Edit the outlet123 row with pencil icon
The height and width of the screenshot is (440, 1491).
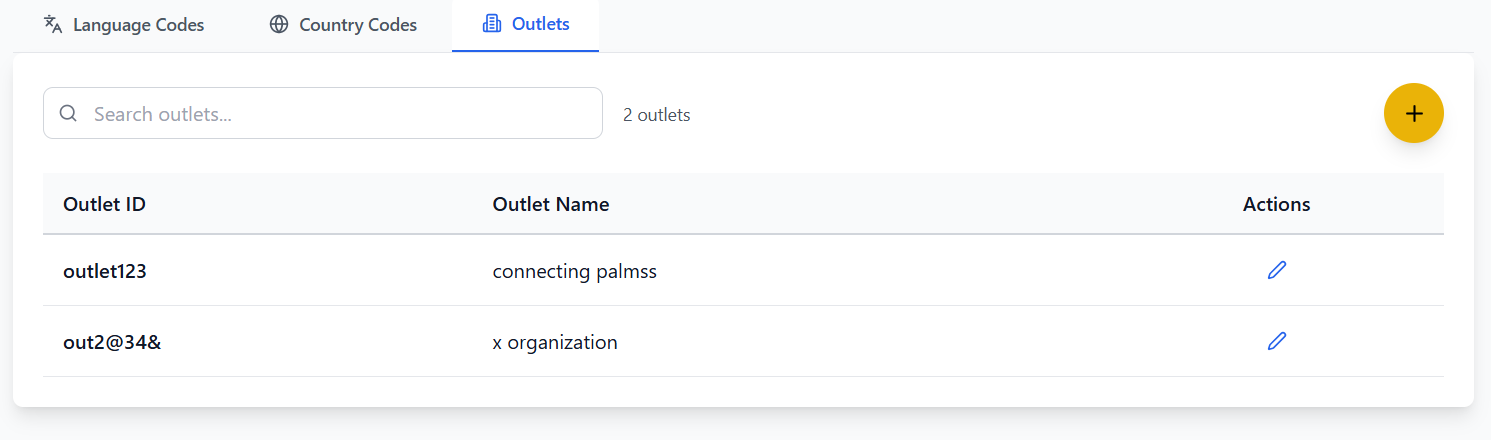click(x=1276, y=270)
